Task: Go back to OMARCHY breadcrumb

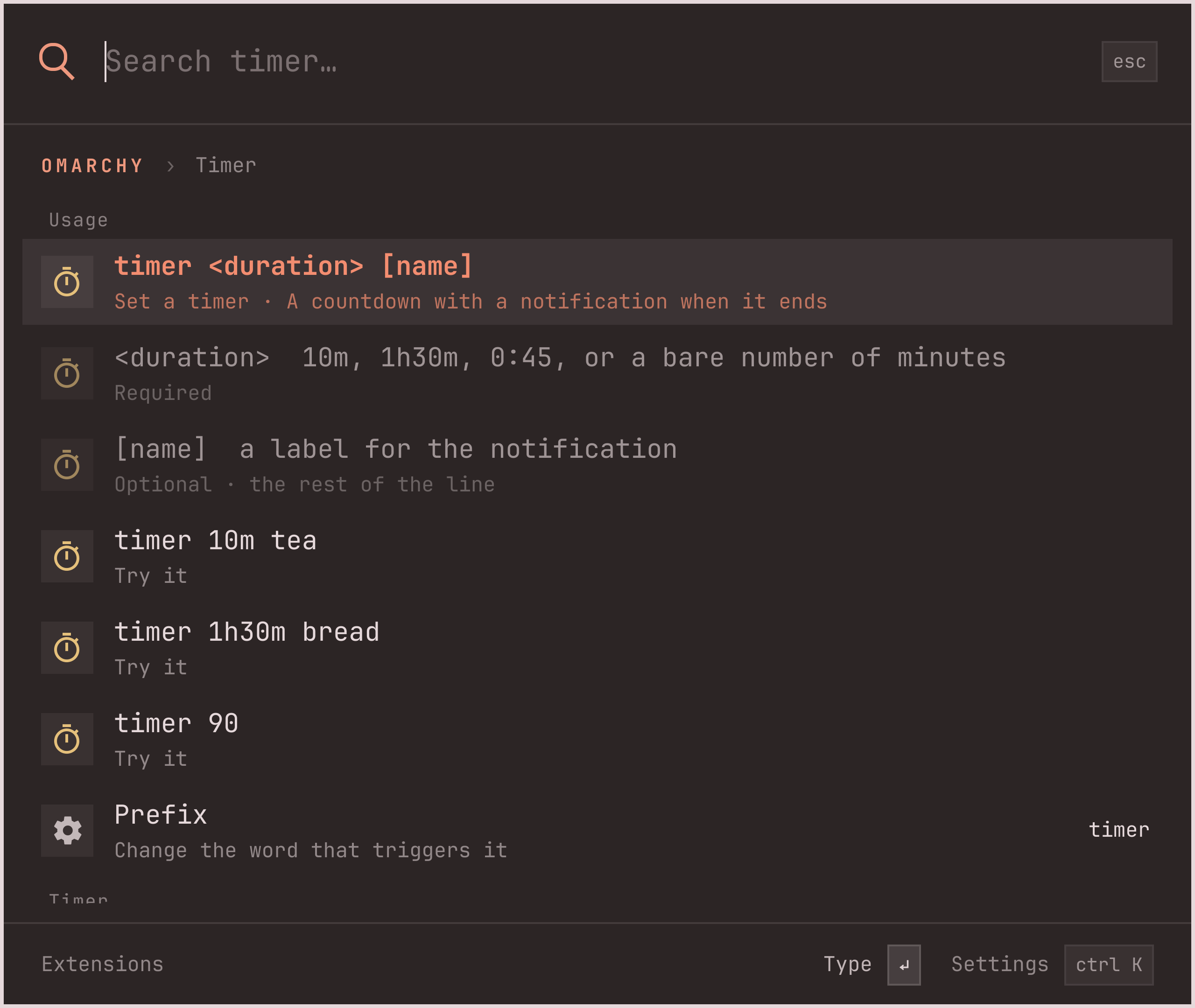Action: (x=92, y=166)
